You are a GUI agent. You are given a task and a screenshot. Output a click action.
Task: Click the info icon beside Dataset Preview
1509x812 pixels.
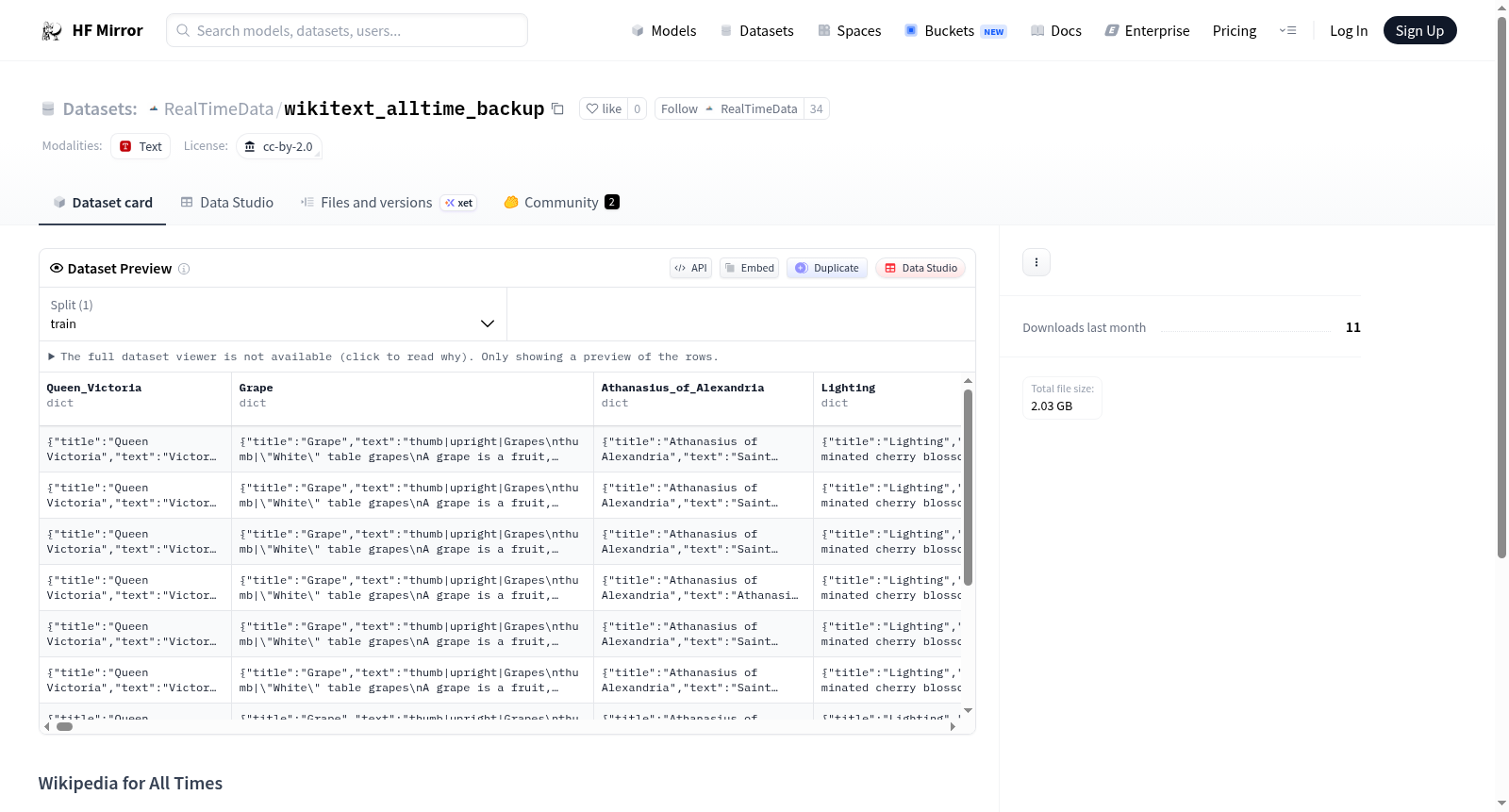coord(184,269)
